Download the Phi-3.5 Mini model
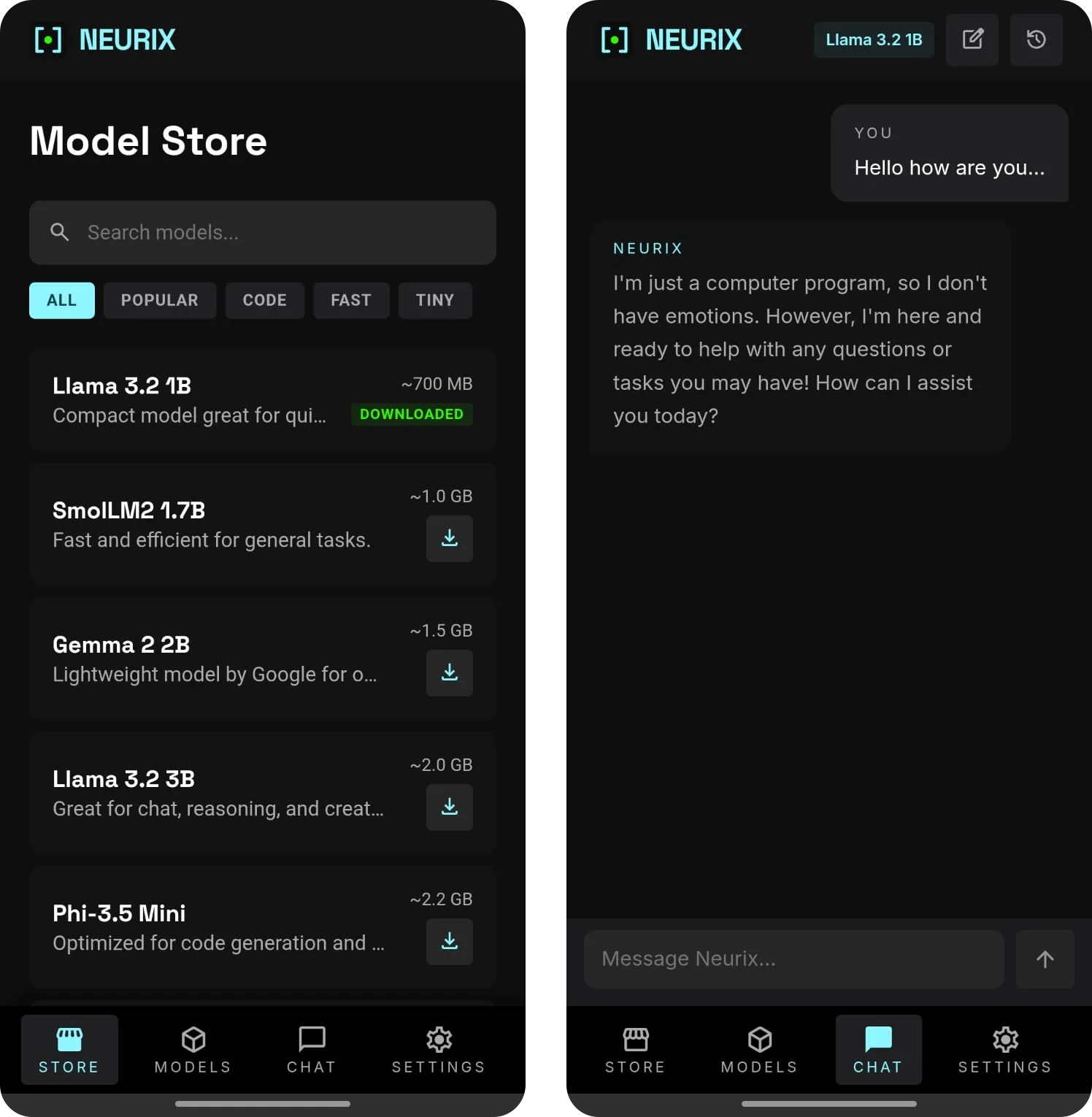 tap(450, 942)
